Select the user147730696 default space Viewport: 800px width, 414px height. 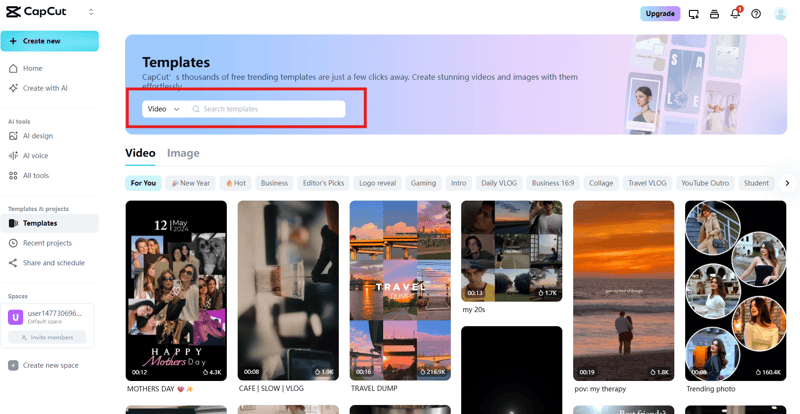47,317
